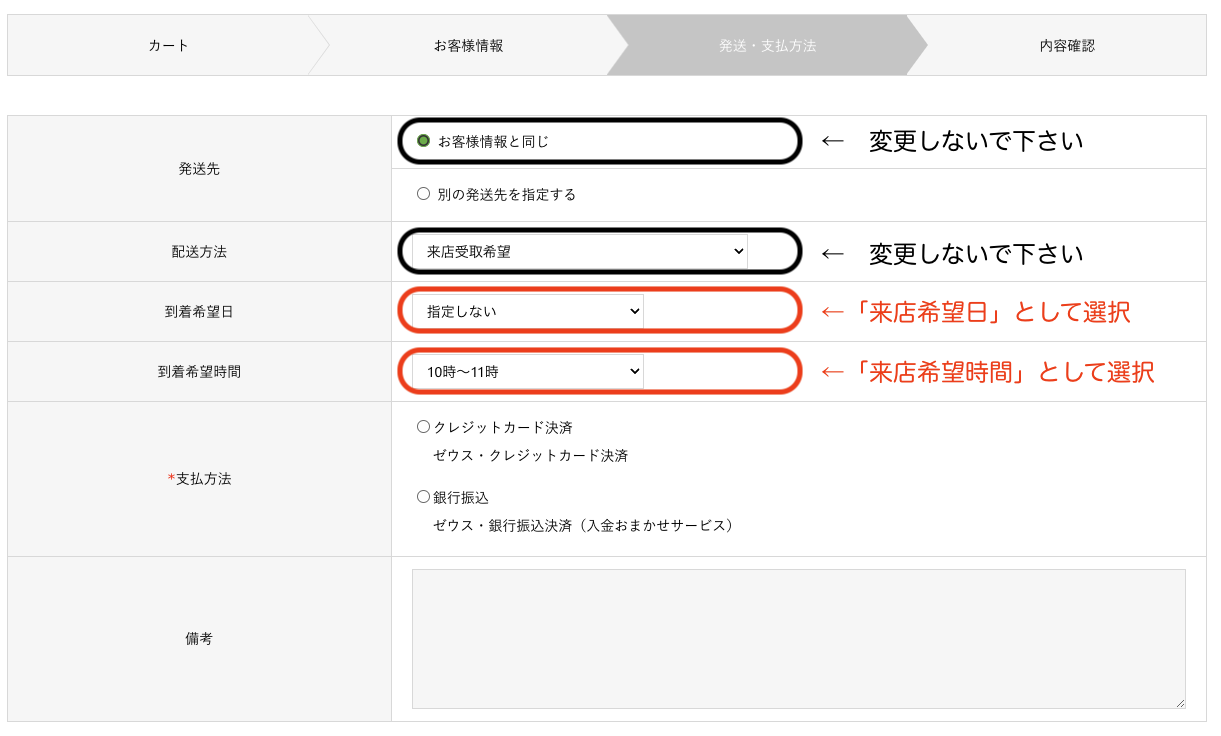
Task: Click the arrow beside 「来店希望日」として選択
Action: [x=833, y=313]
